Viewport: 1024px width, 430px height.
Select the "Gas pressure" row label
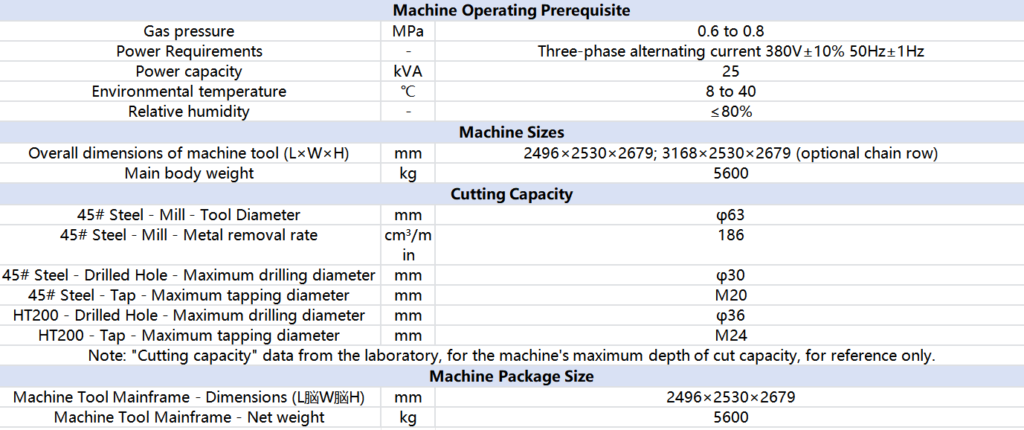click(x=189, y=31)
